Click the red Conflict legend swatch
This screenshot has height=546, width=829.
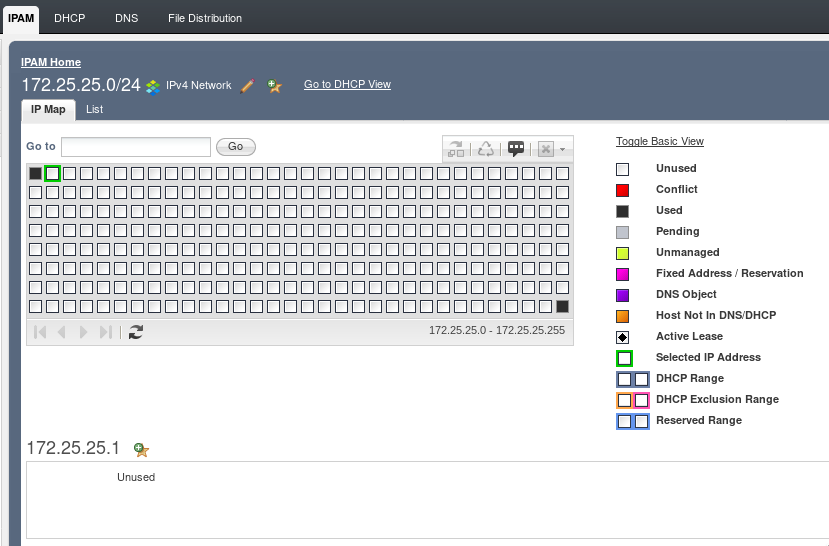click(623, 190)
